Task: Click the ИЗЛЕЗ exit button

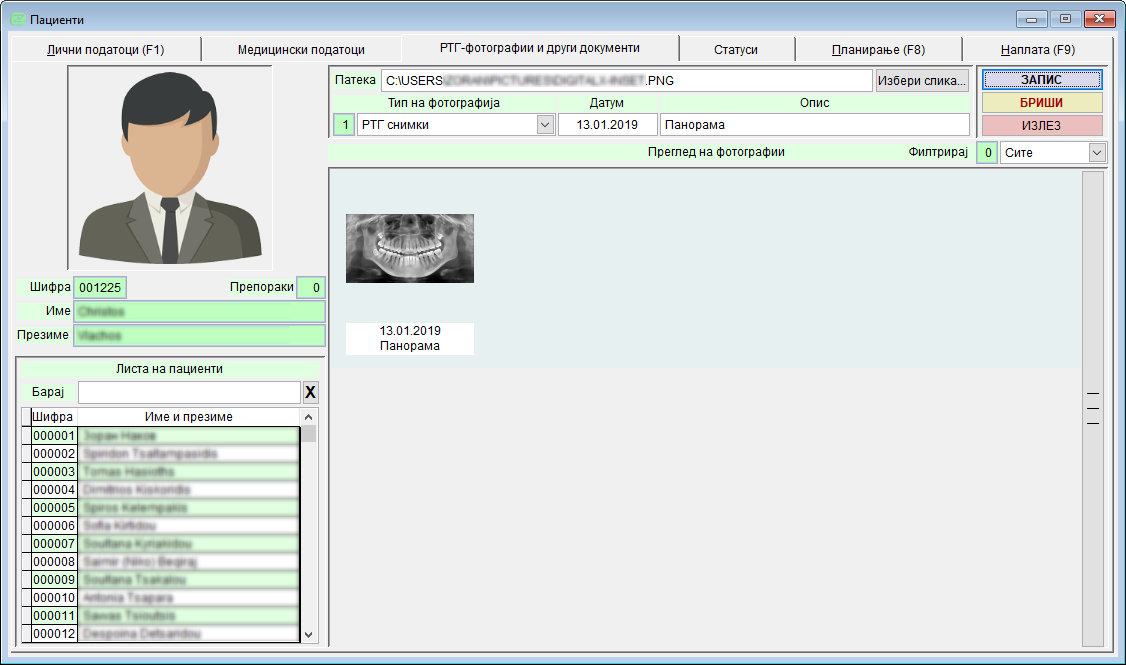Action: tap(1042, 125)
